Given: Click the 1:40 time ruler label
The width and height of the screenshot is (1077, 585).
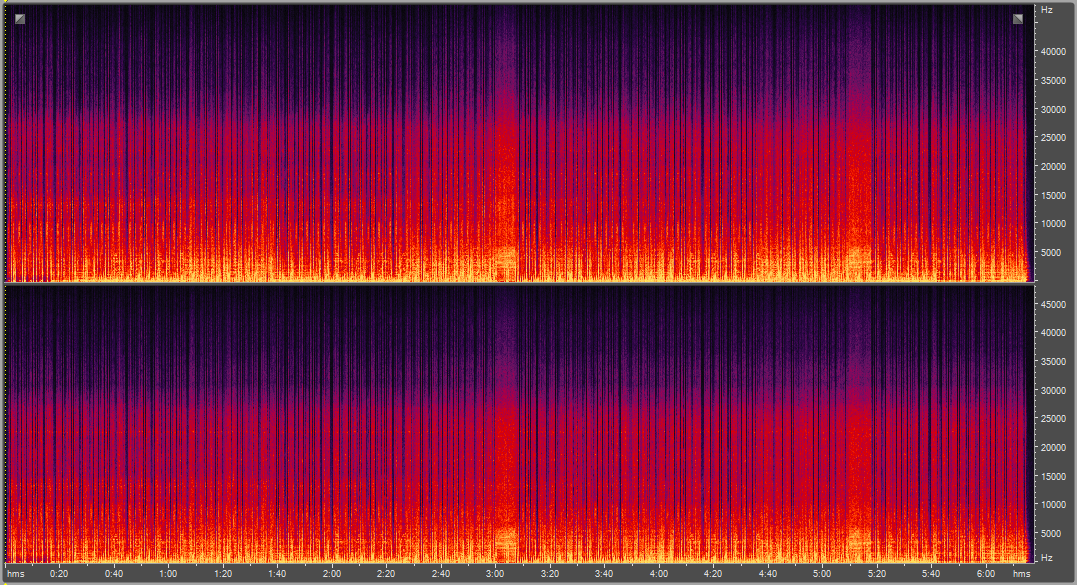Looking at the screenshot, I should point(277,574).
